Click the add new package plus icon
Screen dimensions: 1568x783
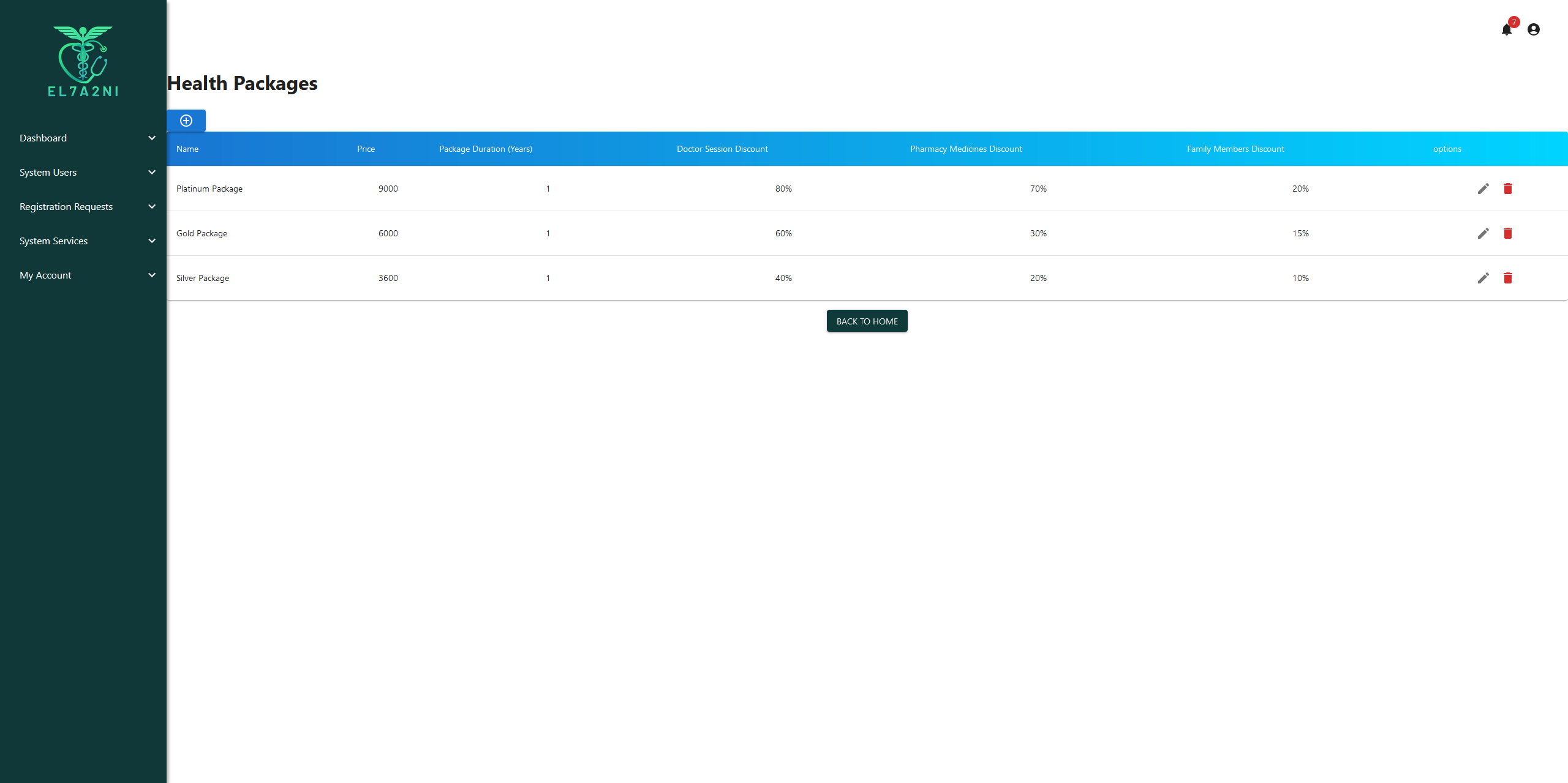tap(186, 121)
